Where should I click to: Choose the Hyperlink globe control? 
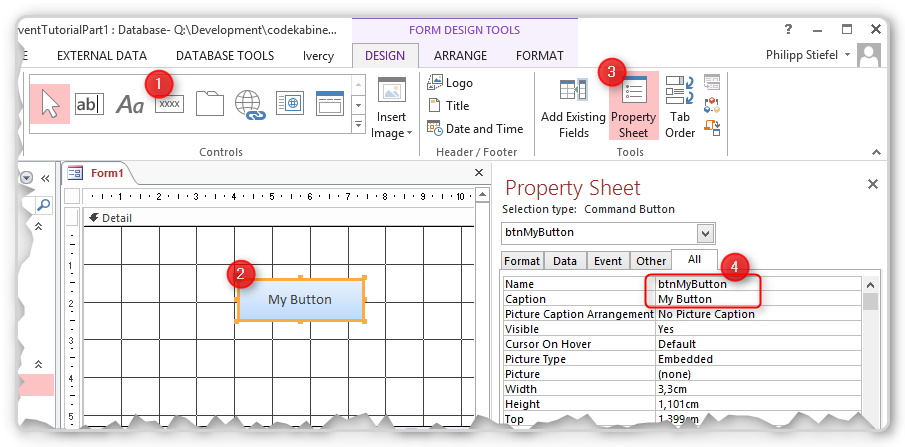pyautogui.click(x=249, y=103)
